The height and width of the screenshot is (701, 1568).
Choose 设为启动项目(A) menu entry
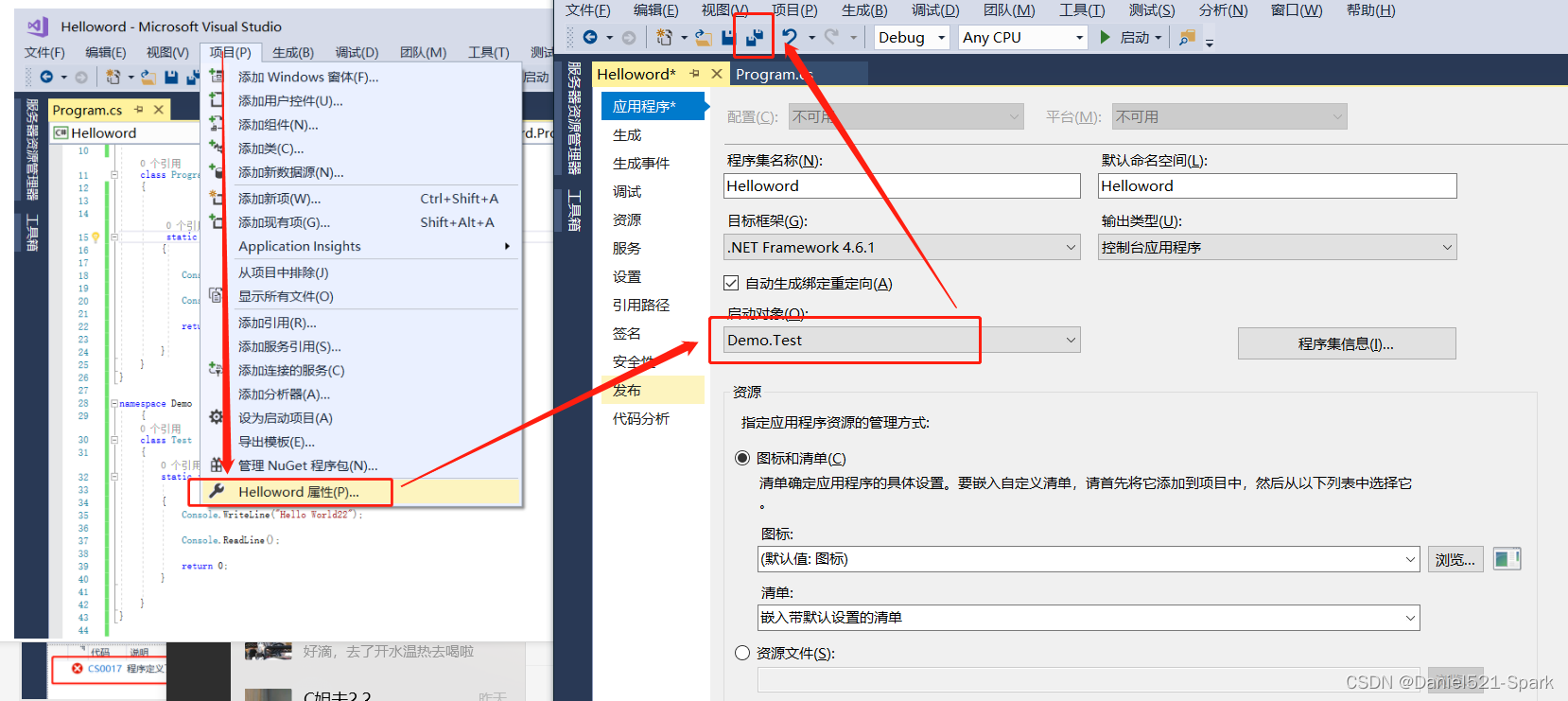click(x=361, y=417)
